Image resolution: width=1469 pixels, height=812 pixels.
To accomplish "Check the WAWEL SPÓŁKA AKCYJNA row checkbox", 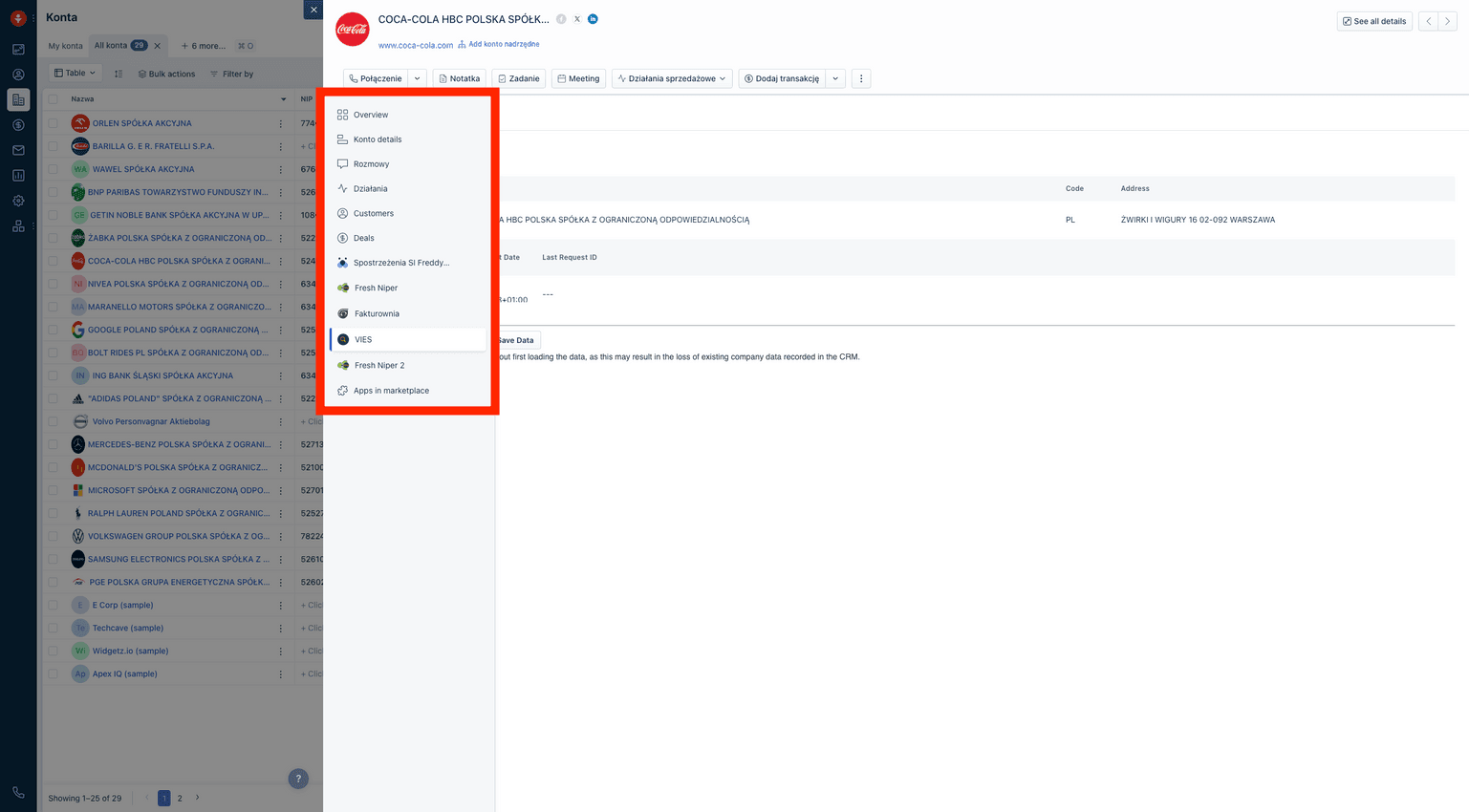I will tap(54, 169).
